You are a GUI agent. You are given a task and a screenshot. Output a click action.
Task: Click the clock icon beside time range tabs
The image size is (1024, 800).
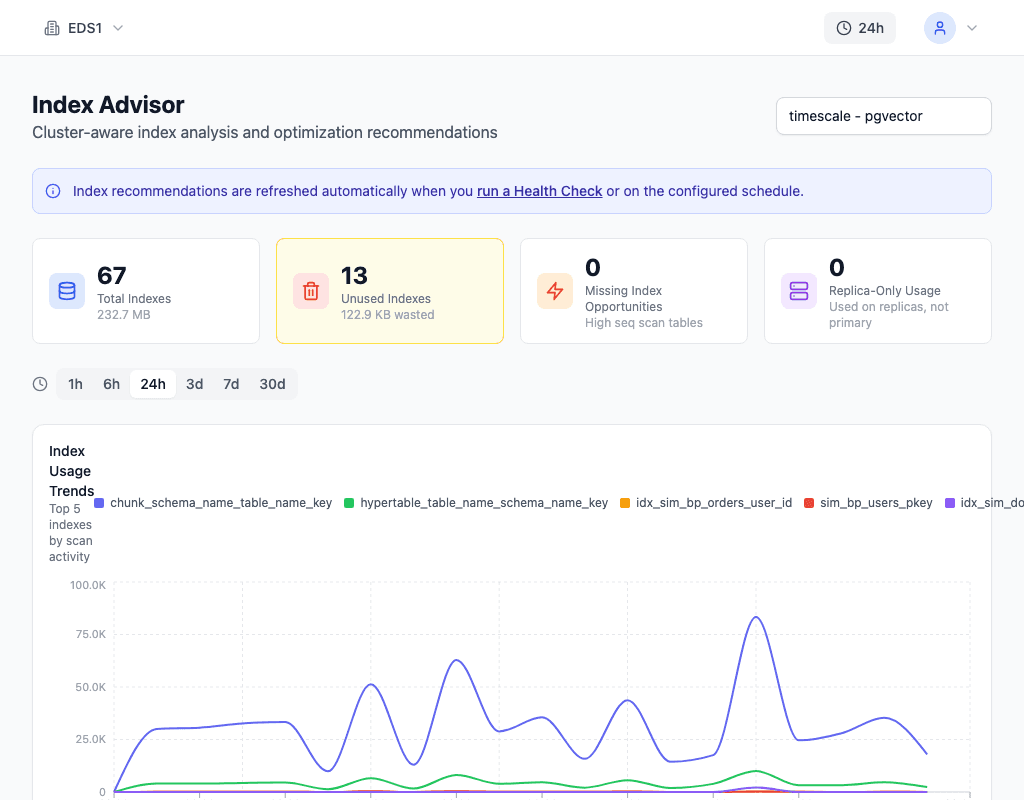40,384
